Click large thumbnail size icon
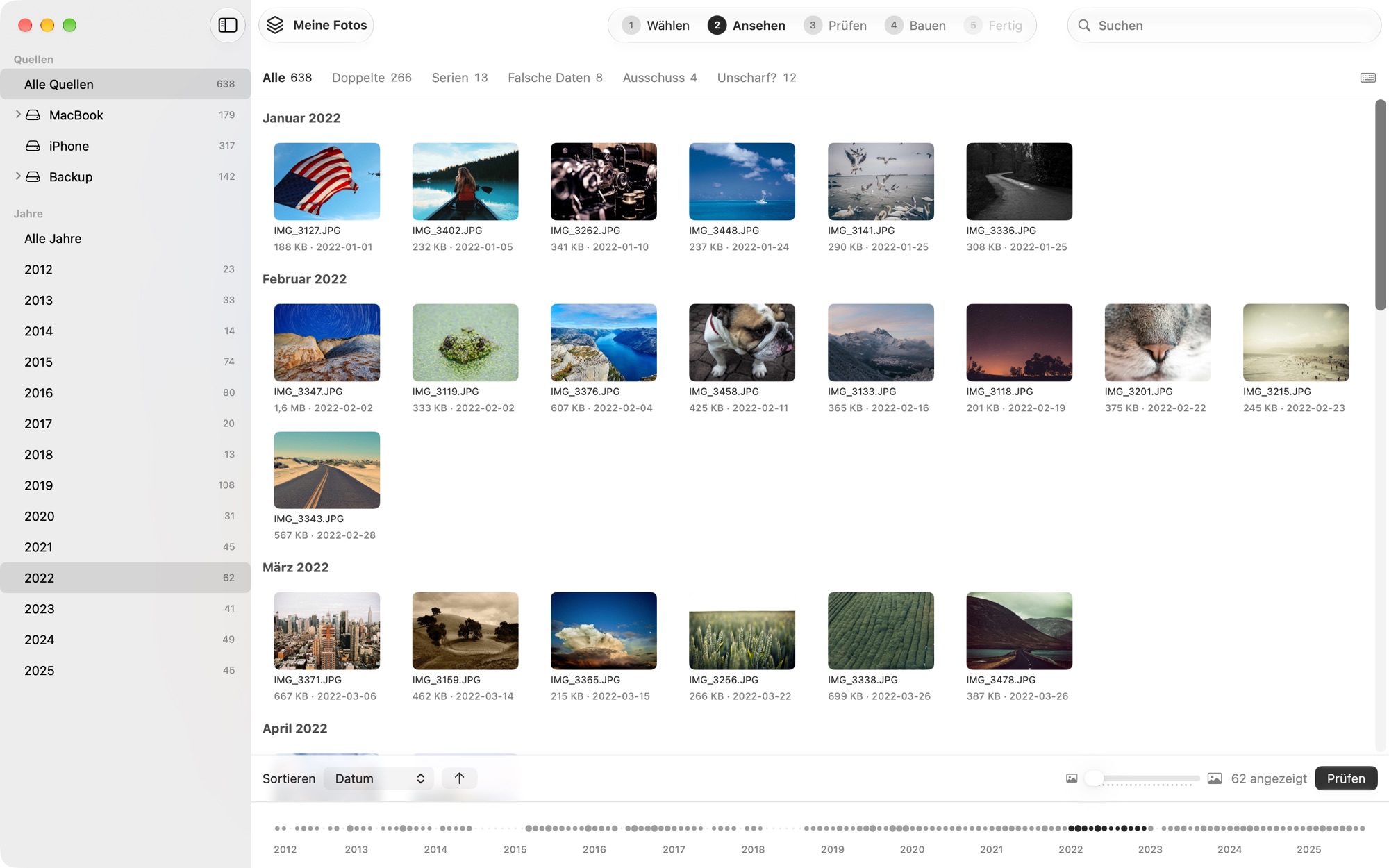Image resolution: width=1389 pixels, height=868 pixels. point(1215,778)
